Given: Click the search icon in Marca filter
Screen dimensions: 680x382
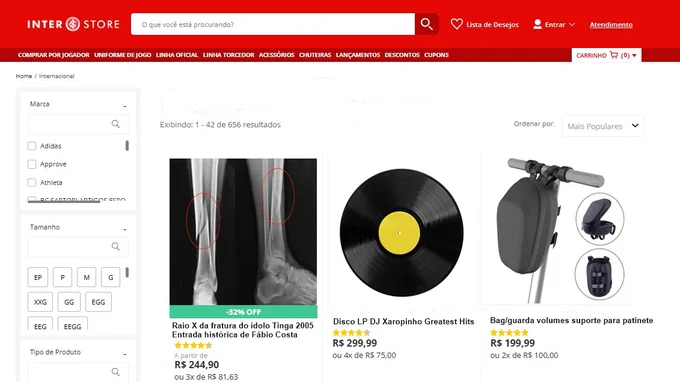Looking at the screenshot, I should click(x=115, y=124).
